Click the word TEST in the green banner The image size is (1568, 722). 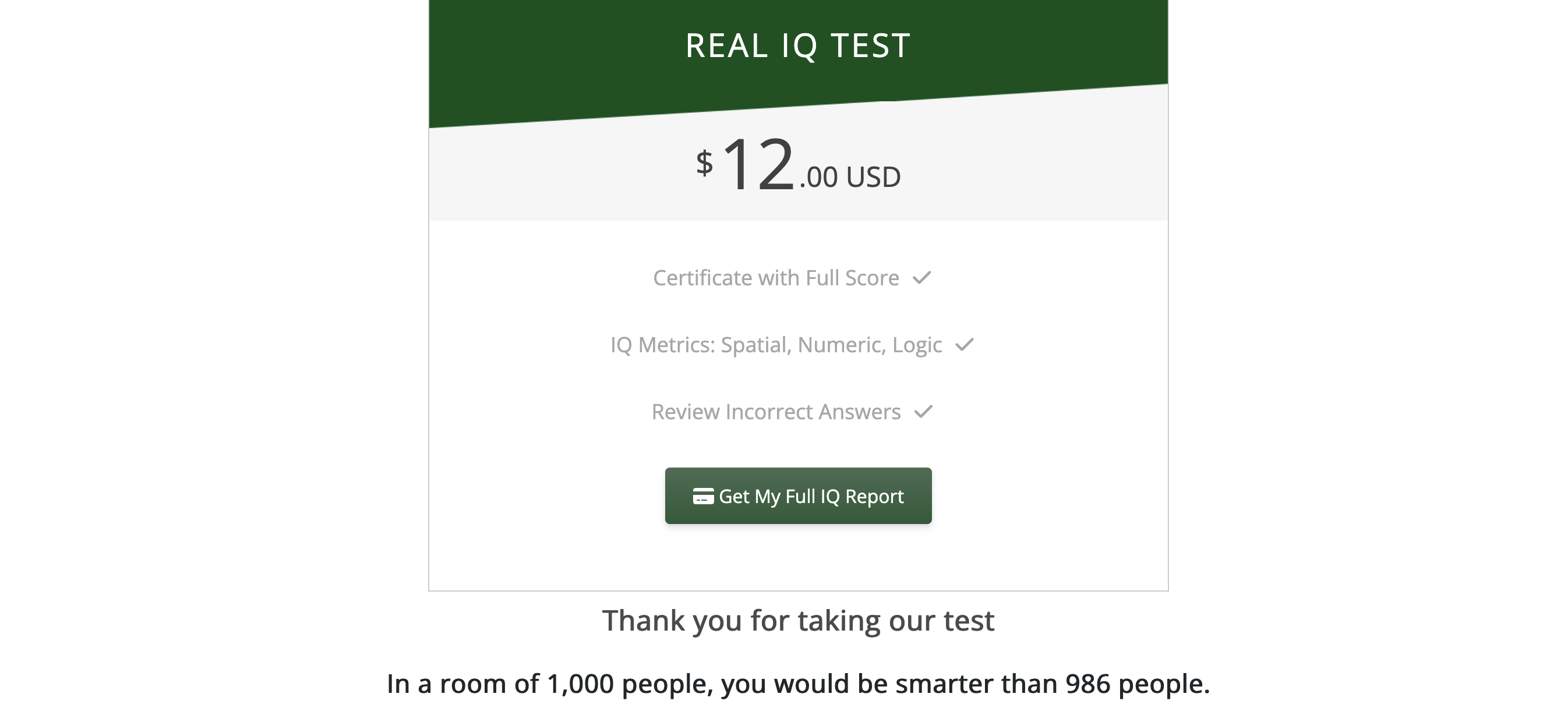[871, 45]
